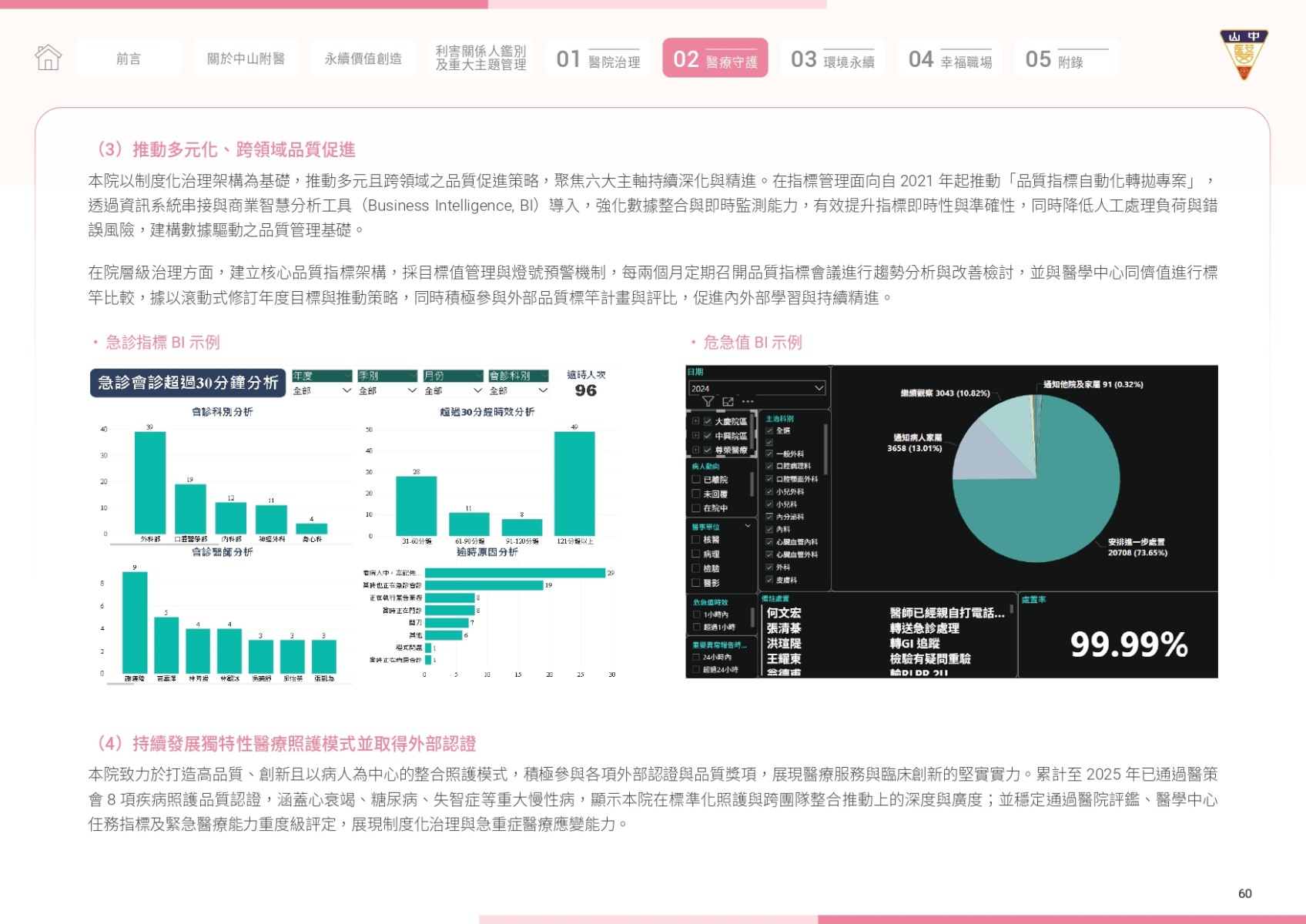This screenshot has width=1306, height=924.
Task: Click the filter funnel icon under the date box
Action: coord(708,402)
